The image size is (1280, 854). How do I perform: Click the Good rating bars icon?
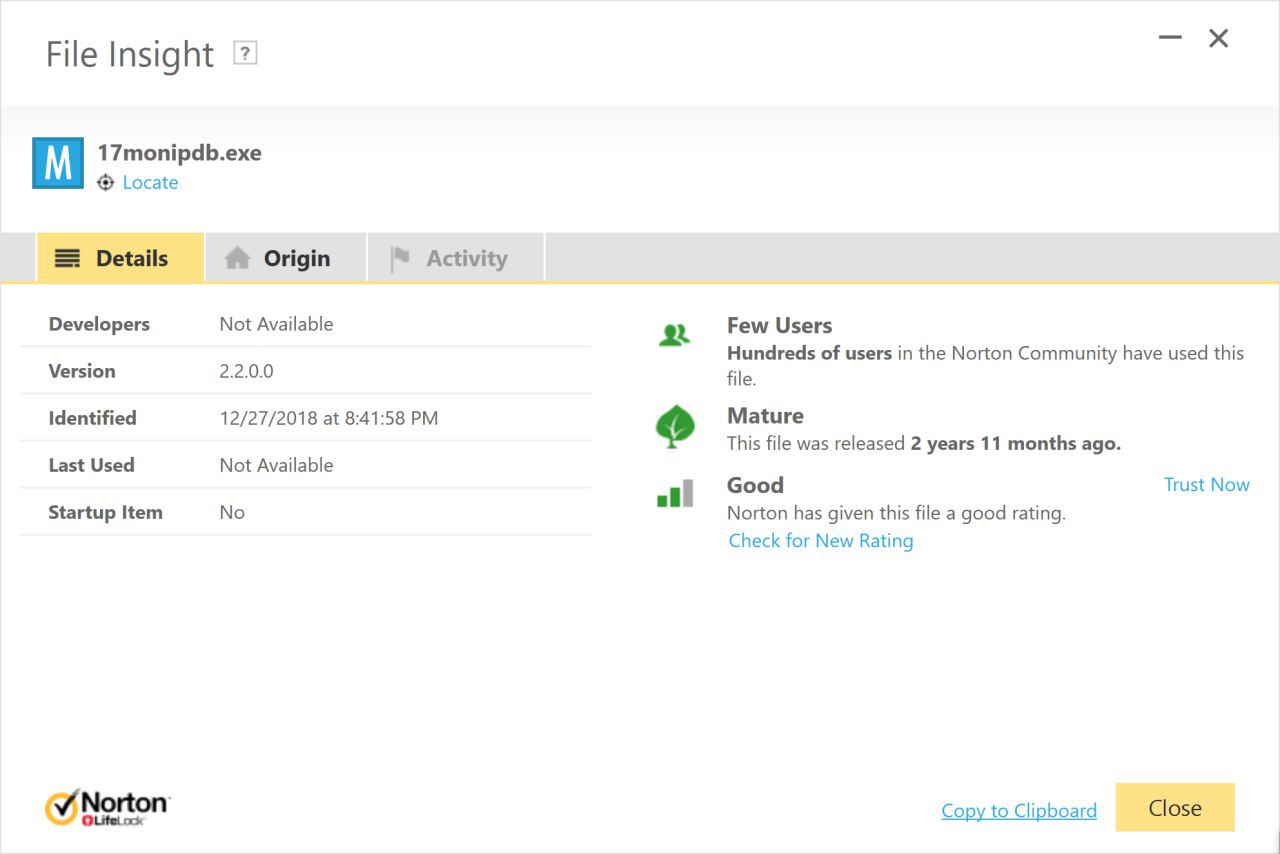[675, 494]
